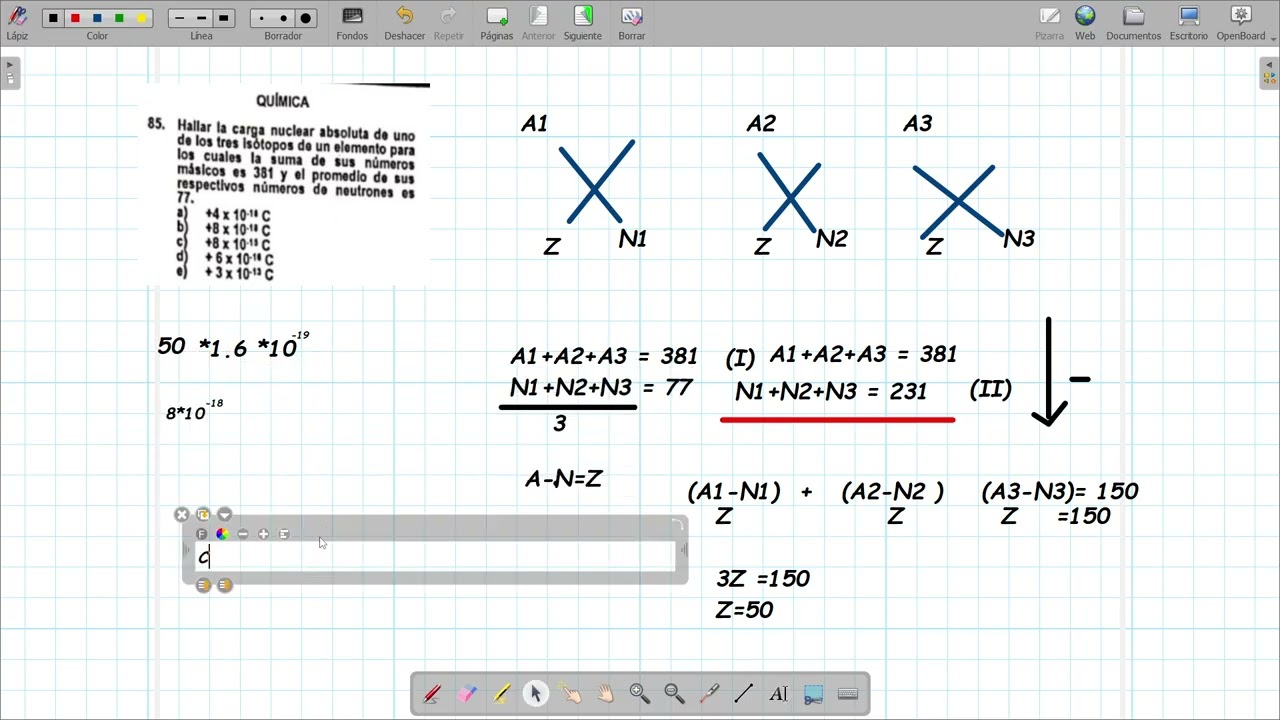Select the zoom out magnifier tool
Screen dimensions: 1280x720
[675, 693]
